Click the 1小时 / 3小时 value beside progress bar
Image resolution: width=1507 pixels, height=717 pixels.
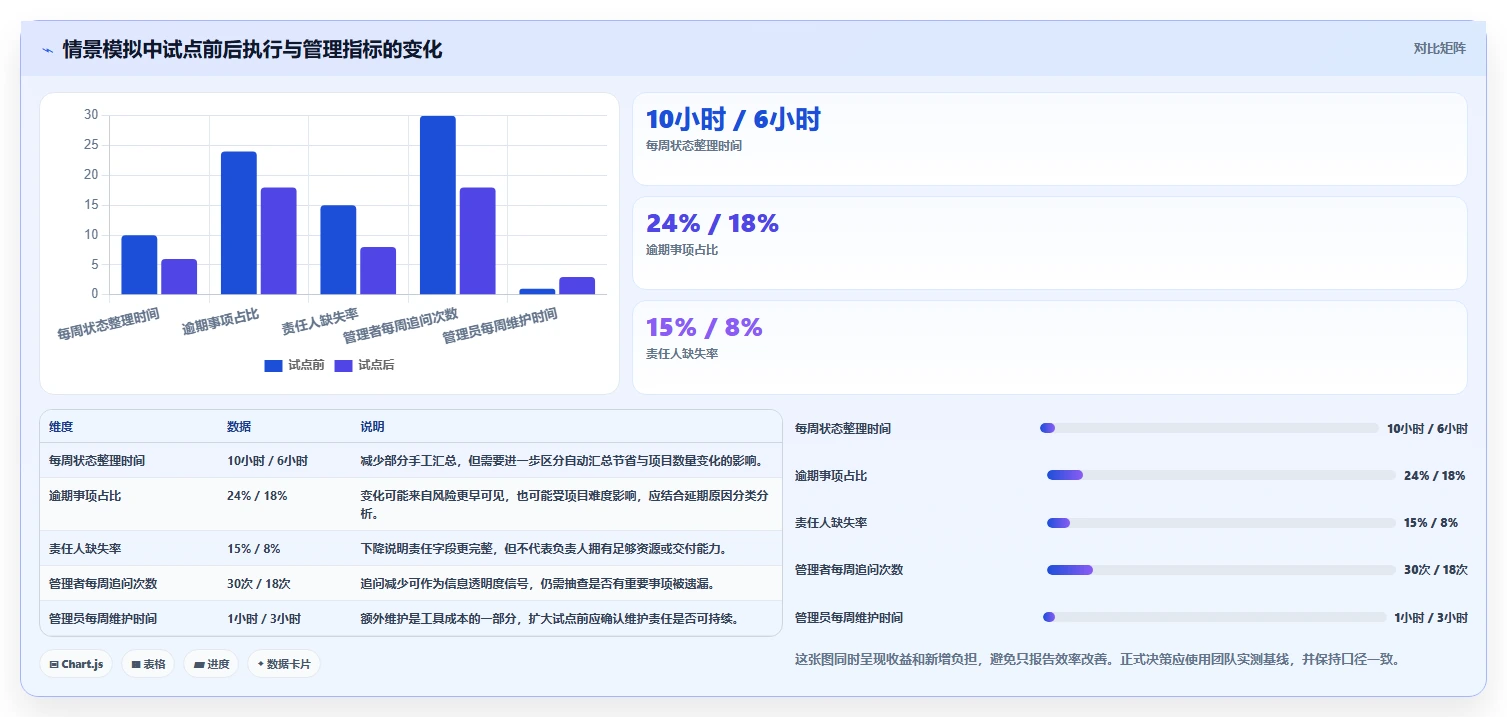click(1431, 618)
